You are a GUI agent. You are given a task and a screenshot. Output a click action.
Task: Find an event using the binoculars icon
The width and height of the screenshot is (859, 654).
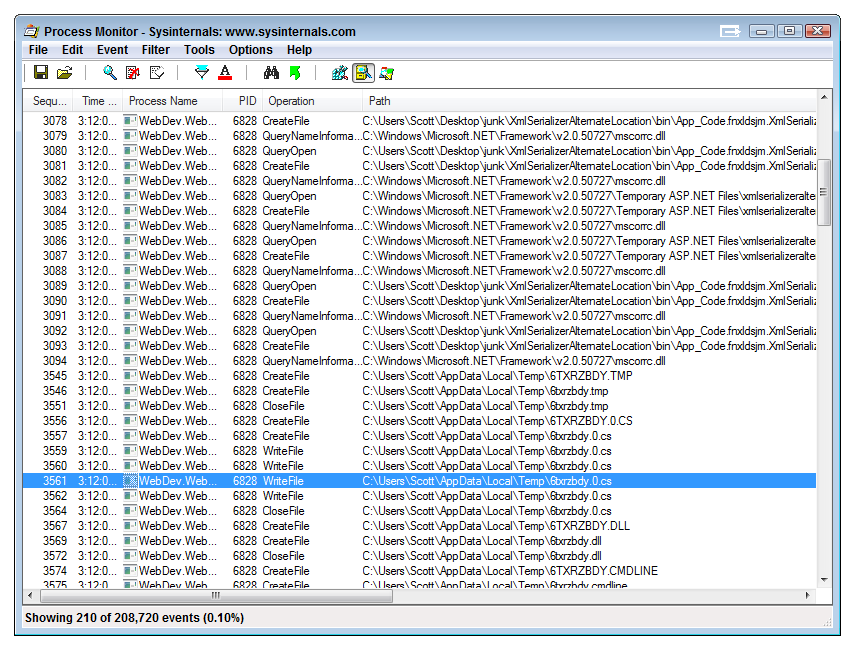point(271,72)
